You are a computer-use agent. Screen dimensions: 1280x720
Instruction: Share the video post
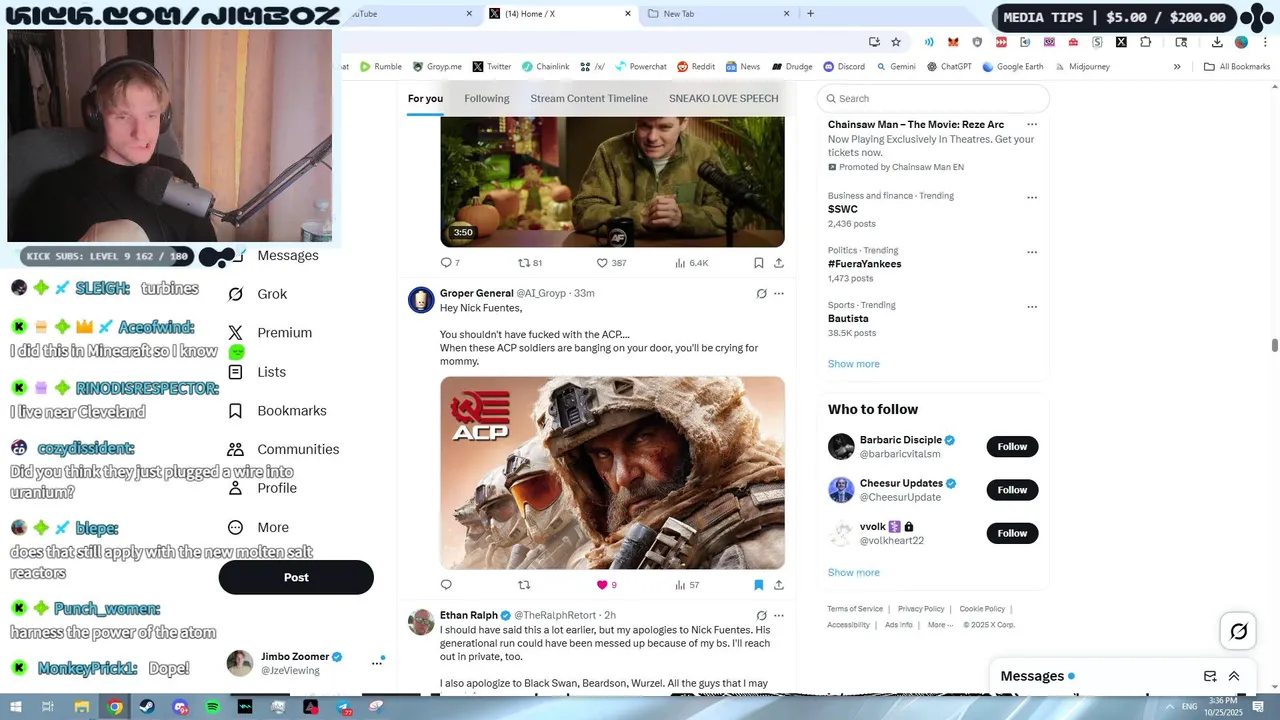[779, 263]
